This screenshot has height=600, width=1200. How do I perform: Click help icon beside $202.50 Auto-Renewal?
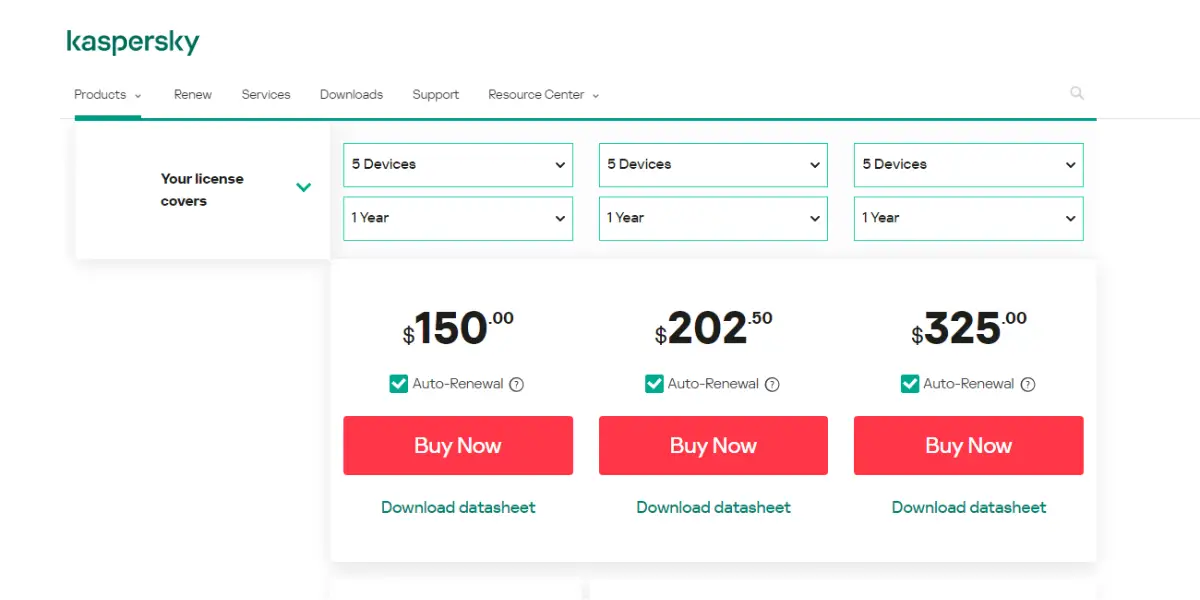772,384
